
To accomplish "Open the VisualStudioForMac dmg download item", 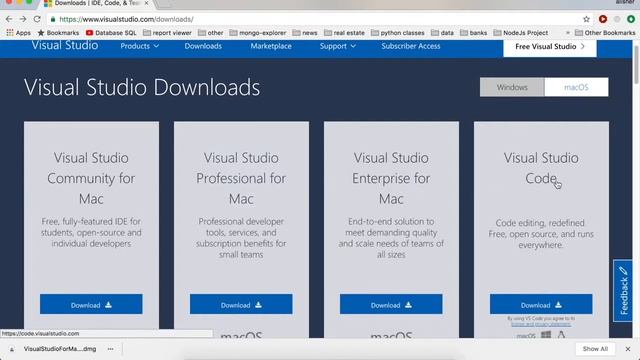I will coord(59,349).
